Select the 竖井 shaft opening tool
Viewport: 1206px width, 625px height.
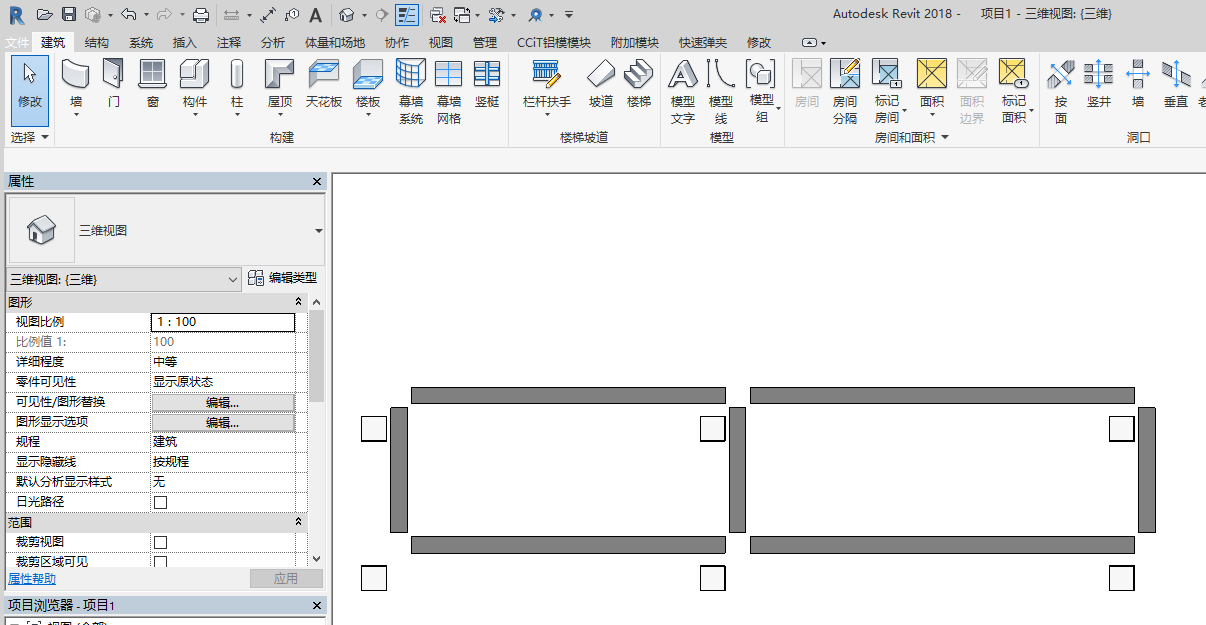tap(1099, 84)
